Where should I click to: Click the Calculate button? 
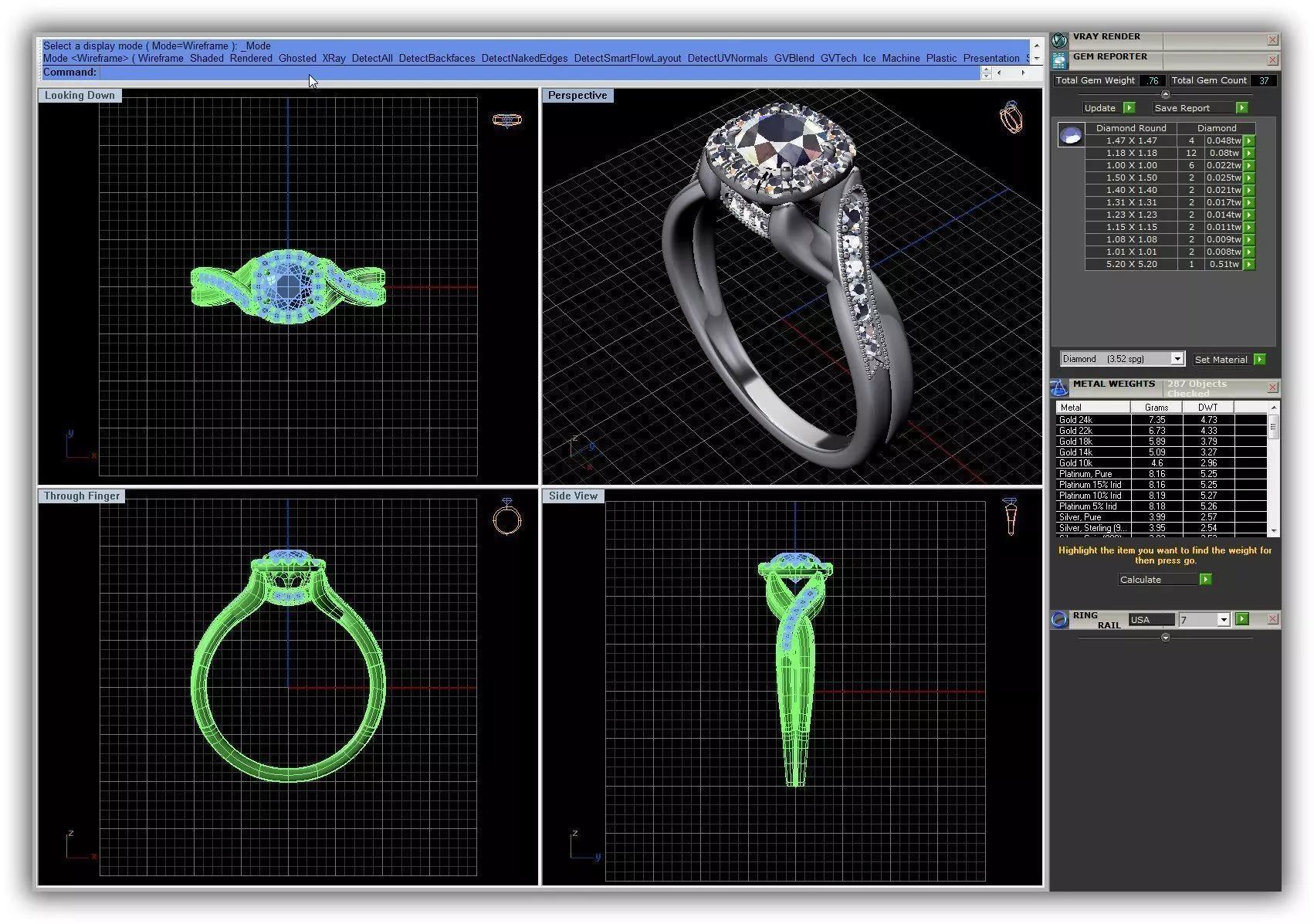tap(1164, 580)
